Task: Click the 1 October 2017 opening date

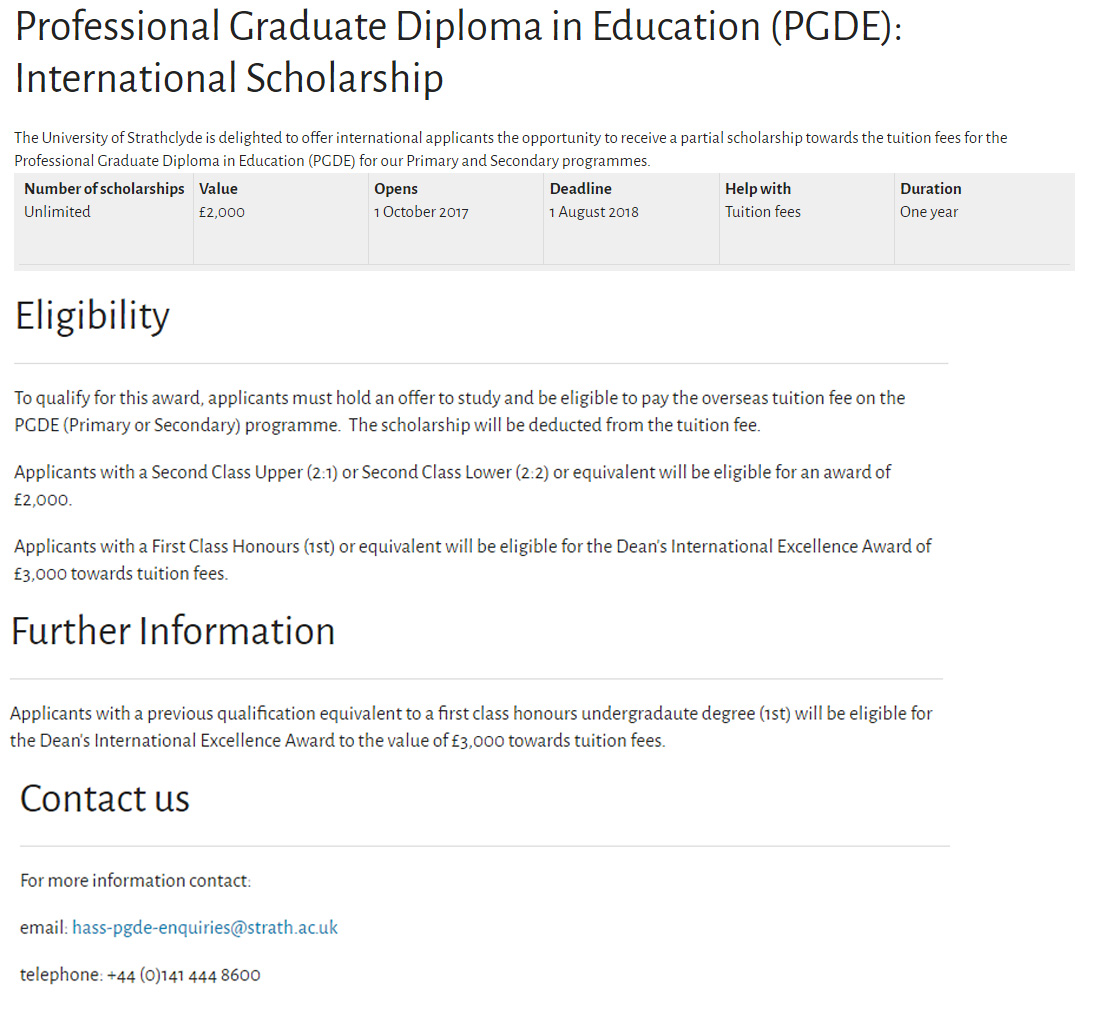Action: click(x=421, y=212)
